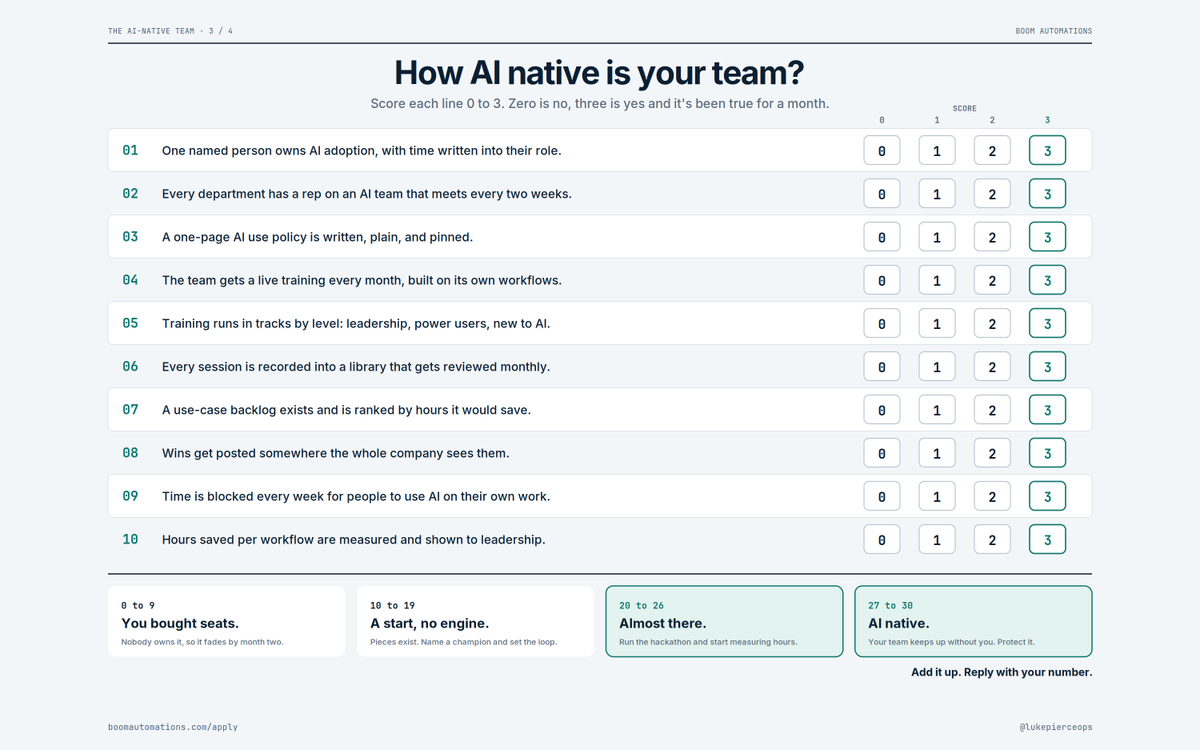This screenshot has height=750, width=1200.
Task: Click 'Hours saved per workflow' statement
Action: click(x=354, y=540)
